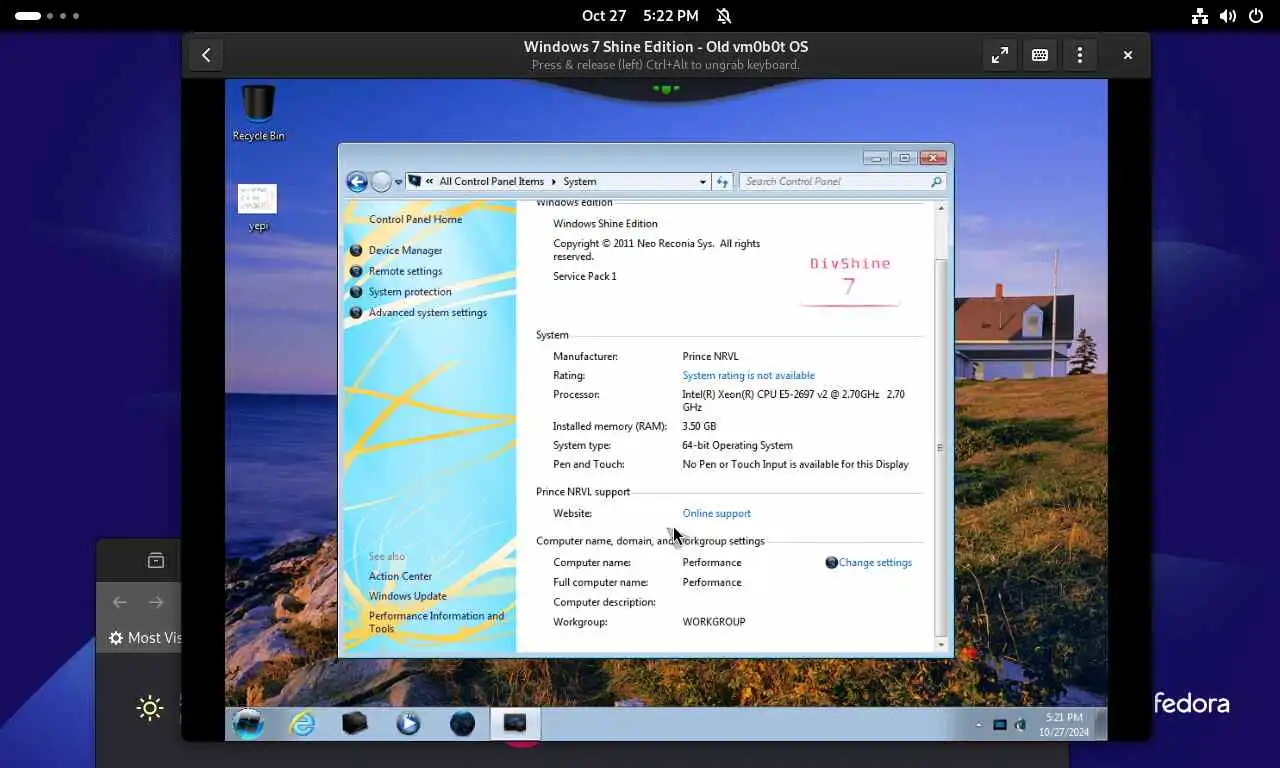Open Performance Information and Tools

436,622
